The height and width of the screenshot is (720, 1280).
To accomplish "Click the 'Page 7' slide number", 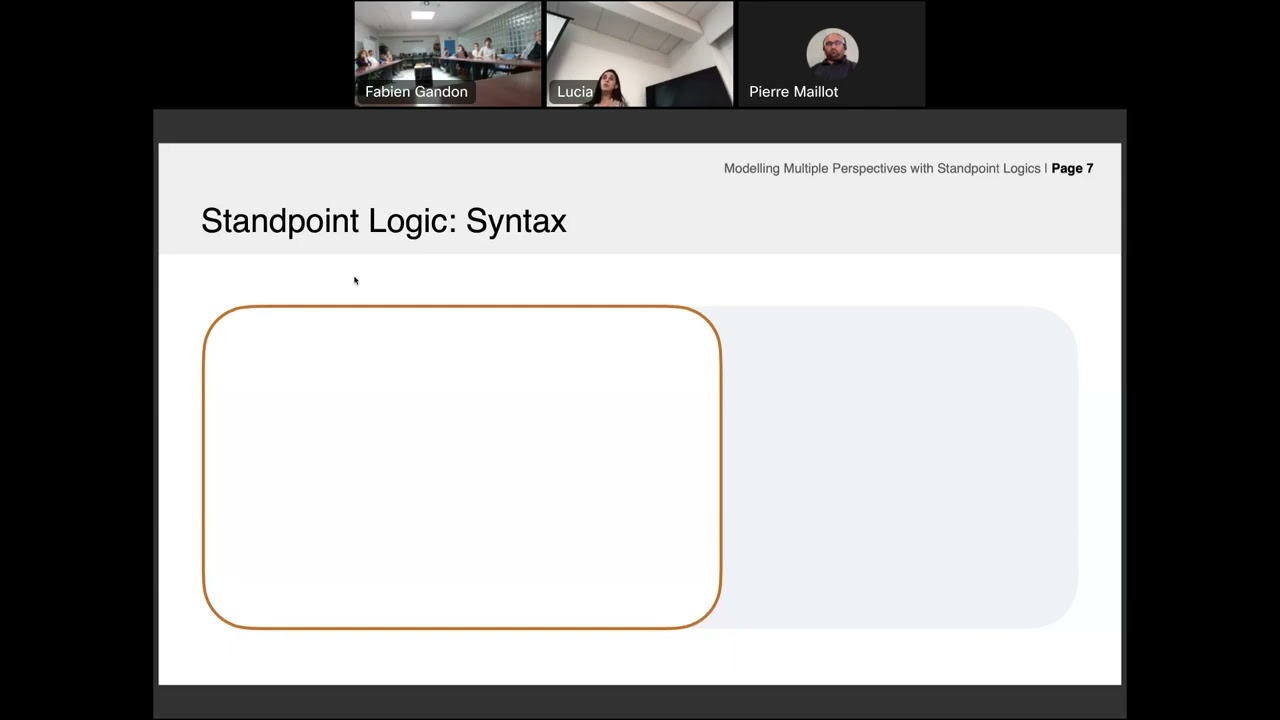I will pyautogui.click(x=1072, y=169).
